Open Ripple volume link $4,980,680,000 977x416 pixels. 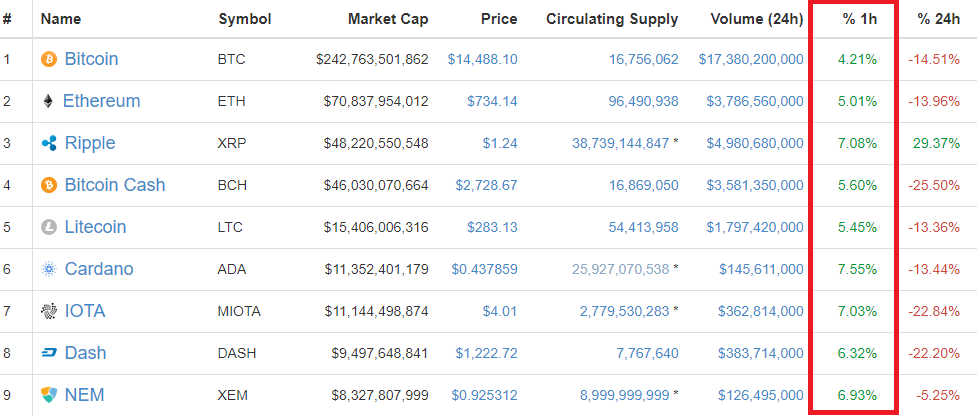755,144
